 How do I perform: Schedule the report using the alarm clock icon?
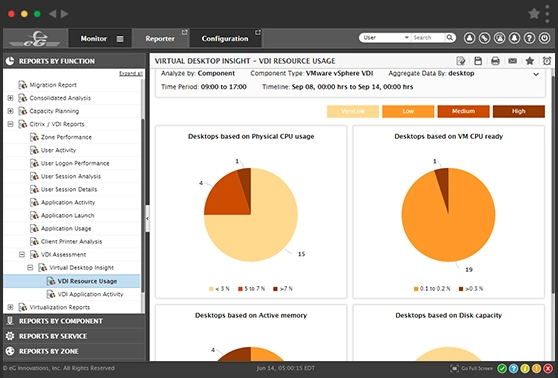click(x=547, y=61)
